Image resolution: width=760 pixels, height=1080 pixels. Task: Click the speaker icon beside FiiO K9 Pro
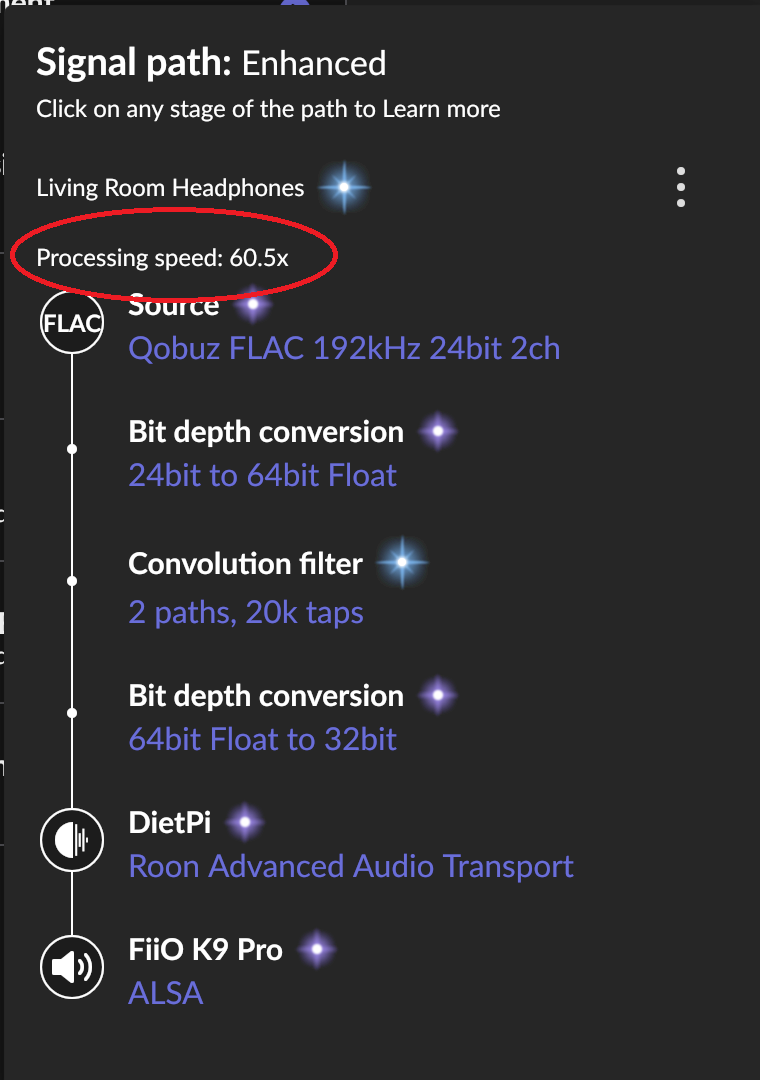(x=71, y=967)
